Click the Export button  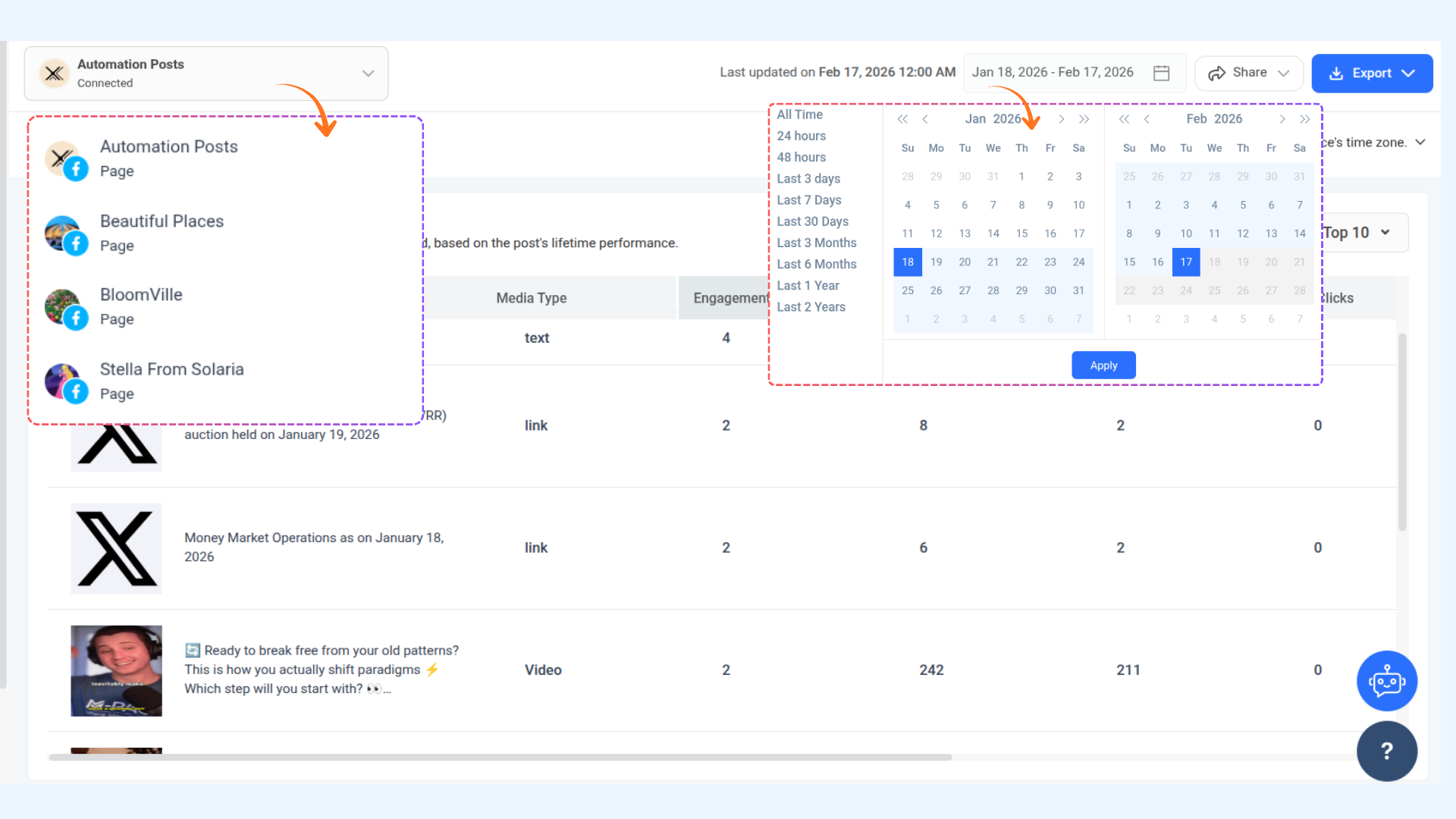pyautogui.click(x=1371, y=73)
